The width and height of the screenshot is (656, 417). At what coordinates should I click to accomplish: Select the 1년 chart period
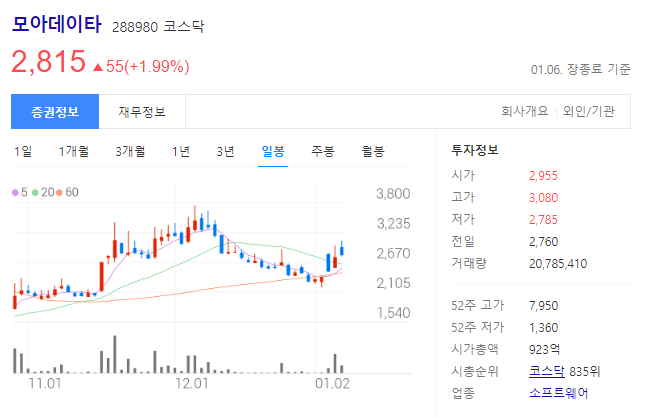[x=181, y=151]
